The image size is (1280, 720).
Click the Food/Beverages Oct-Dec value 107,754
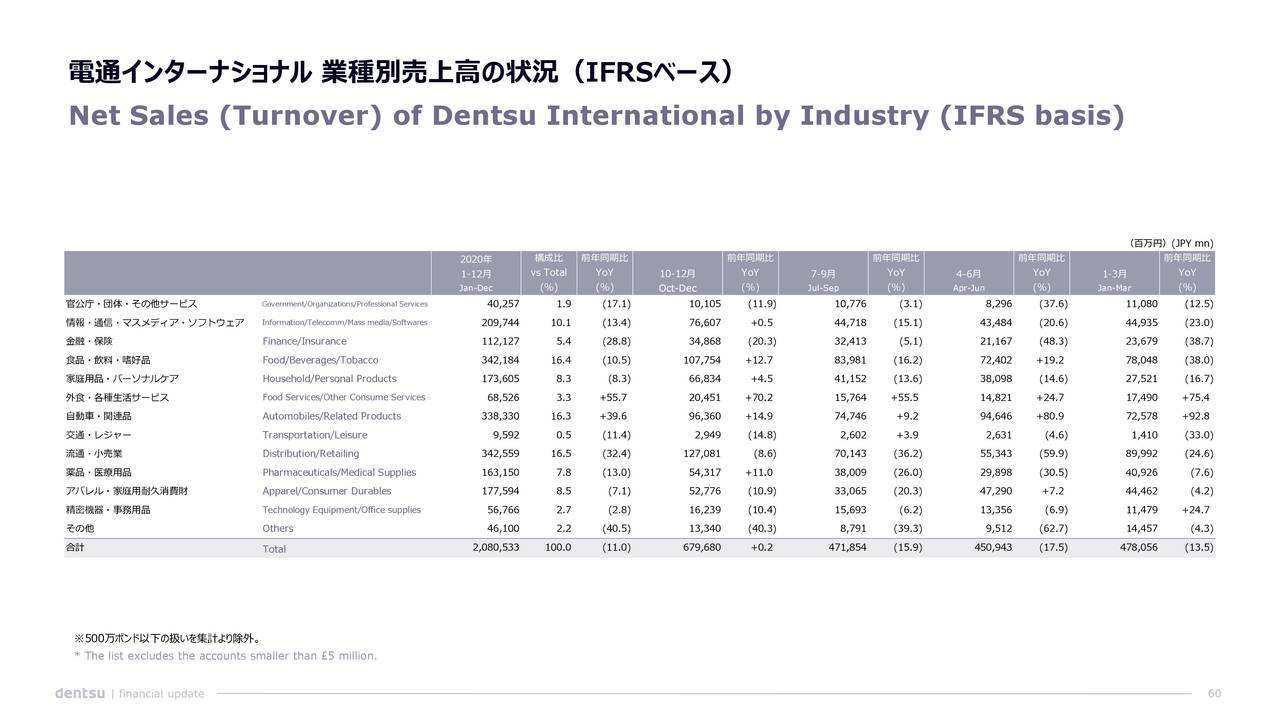pyautogui.click(x=701, y=360)
